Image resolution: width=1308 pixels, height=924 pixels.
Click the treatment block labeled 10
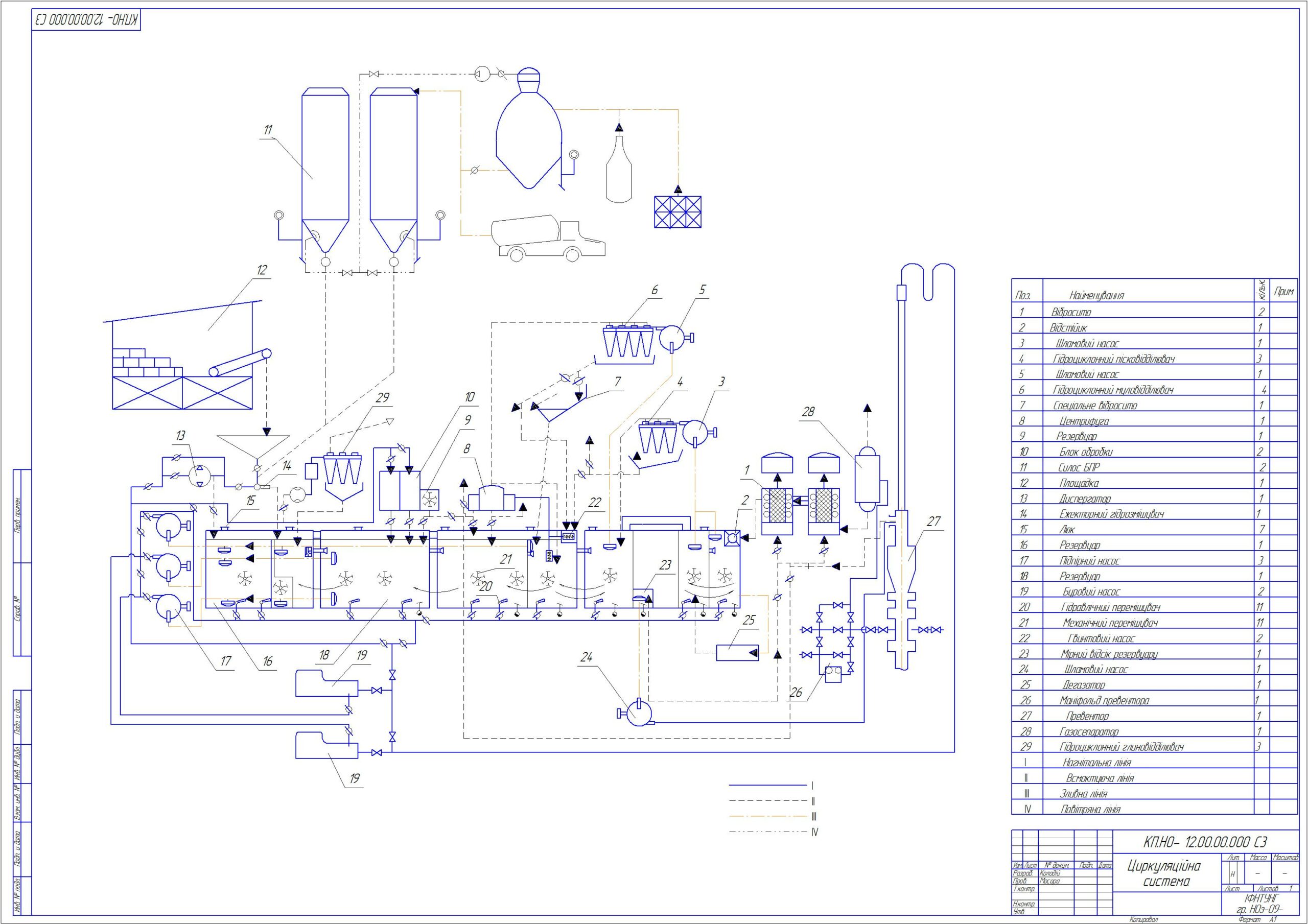coord(400,490)
